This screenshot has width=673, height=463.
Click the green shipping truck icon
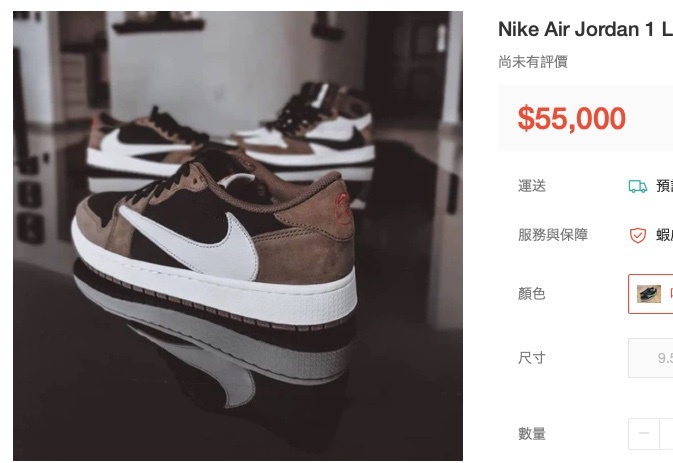[637, 186]
